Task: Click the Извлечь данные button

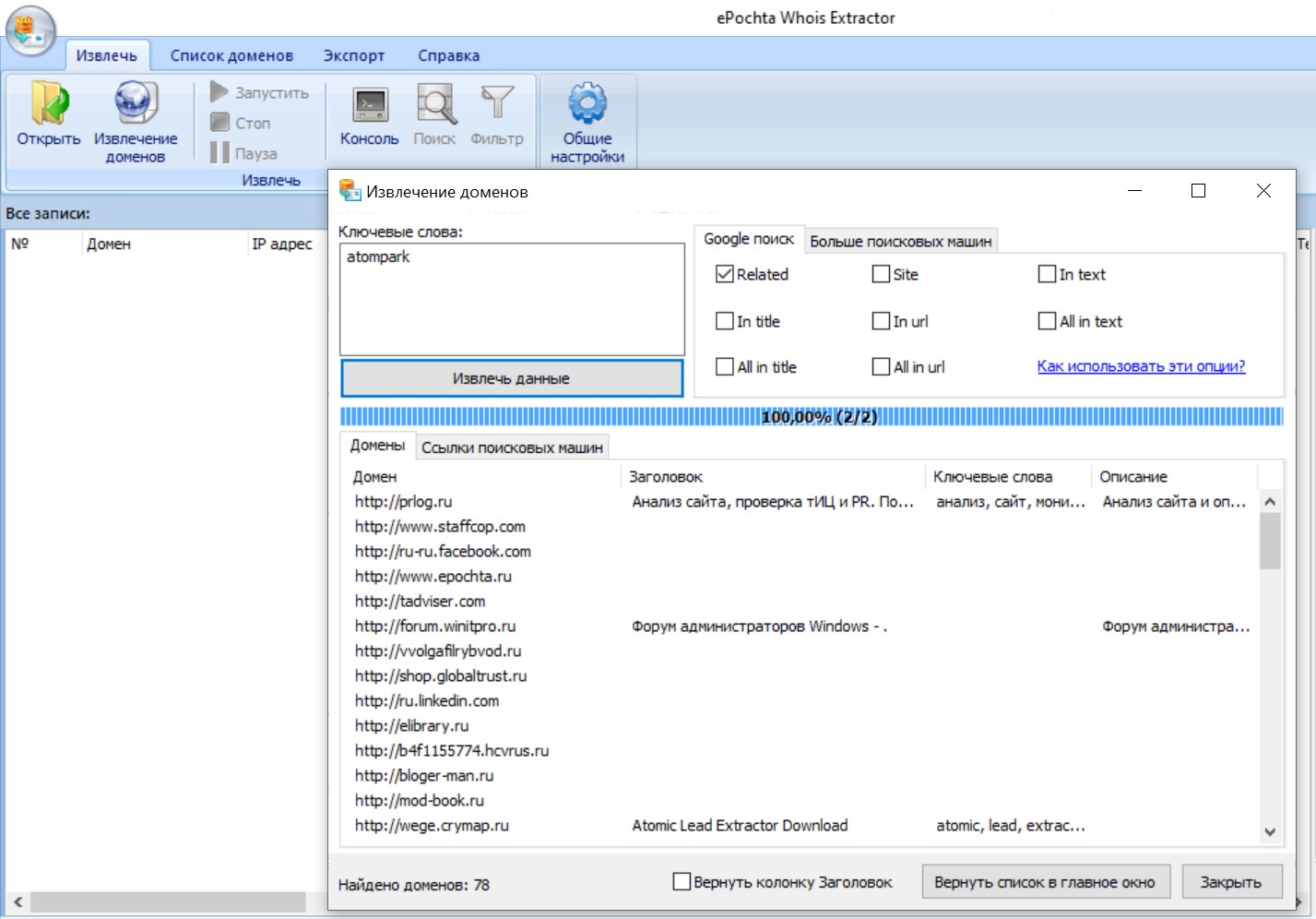Action: [512, 378]
